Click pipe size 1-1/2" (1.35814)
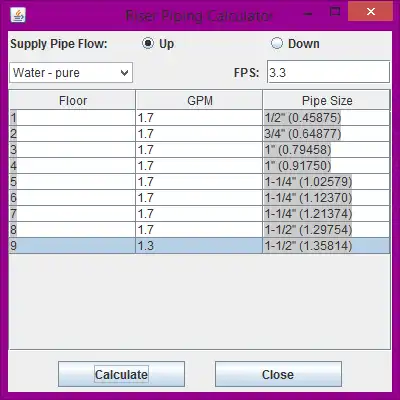Screen dimensions: 400x400 (326, 246)
